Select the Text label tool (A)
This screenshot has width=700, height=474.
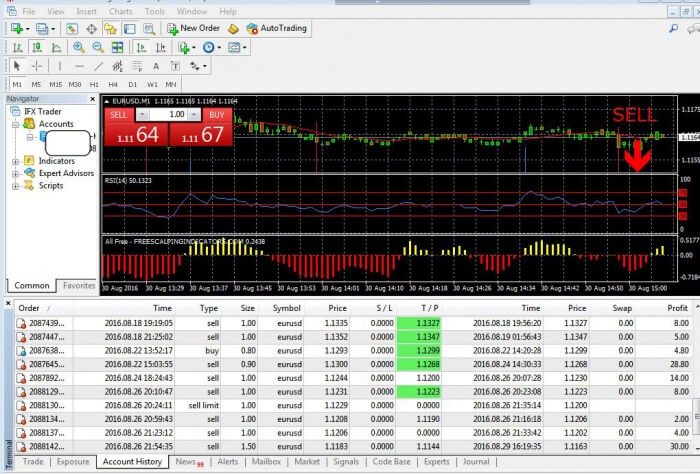coord(154,66)
